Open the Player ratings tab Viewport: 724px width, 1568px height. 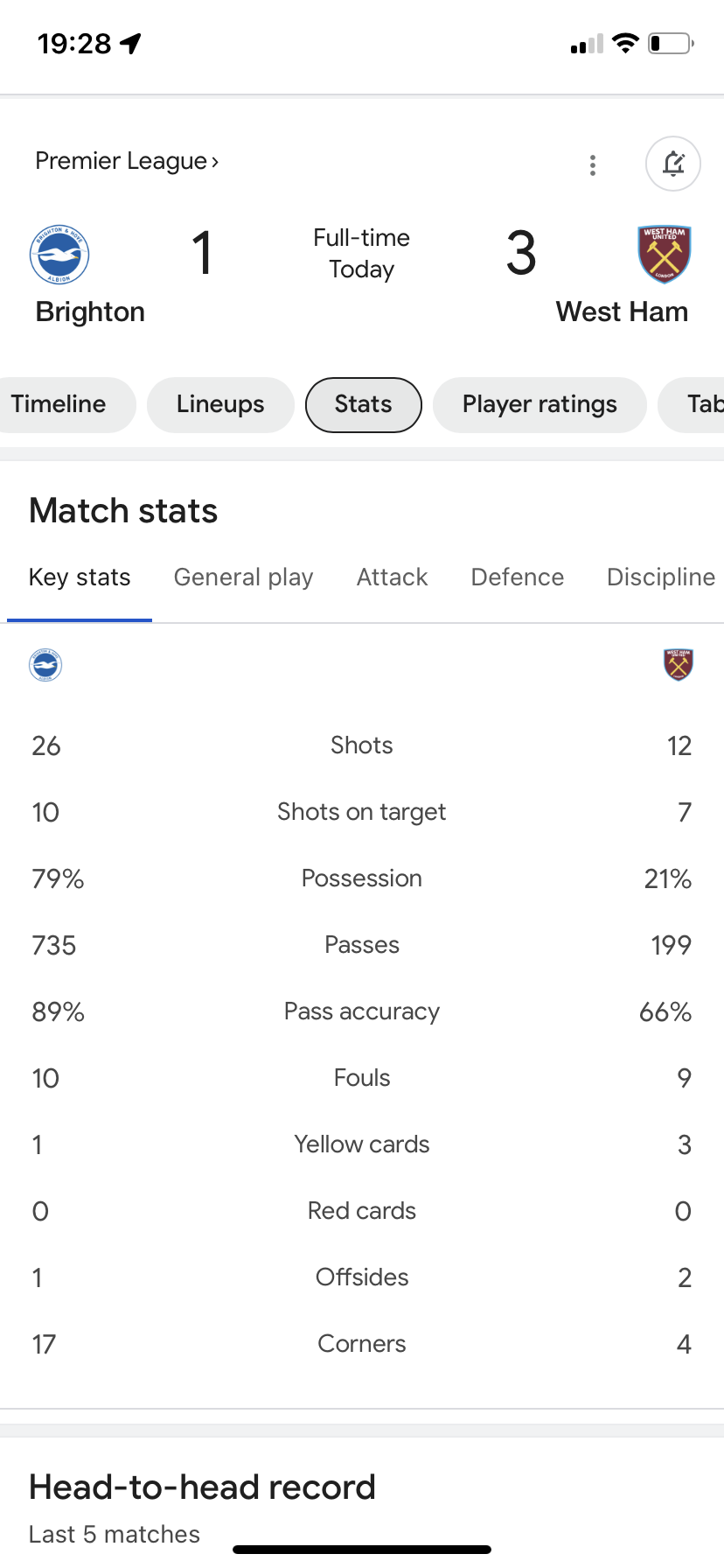click(540, 404)
